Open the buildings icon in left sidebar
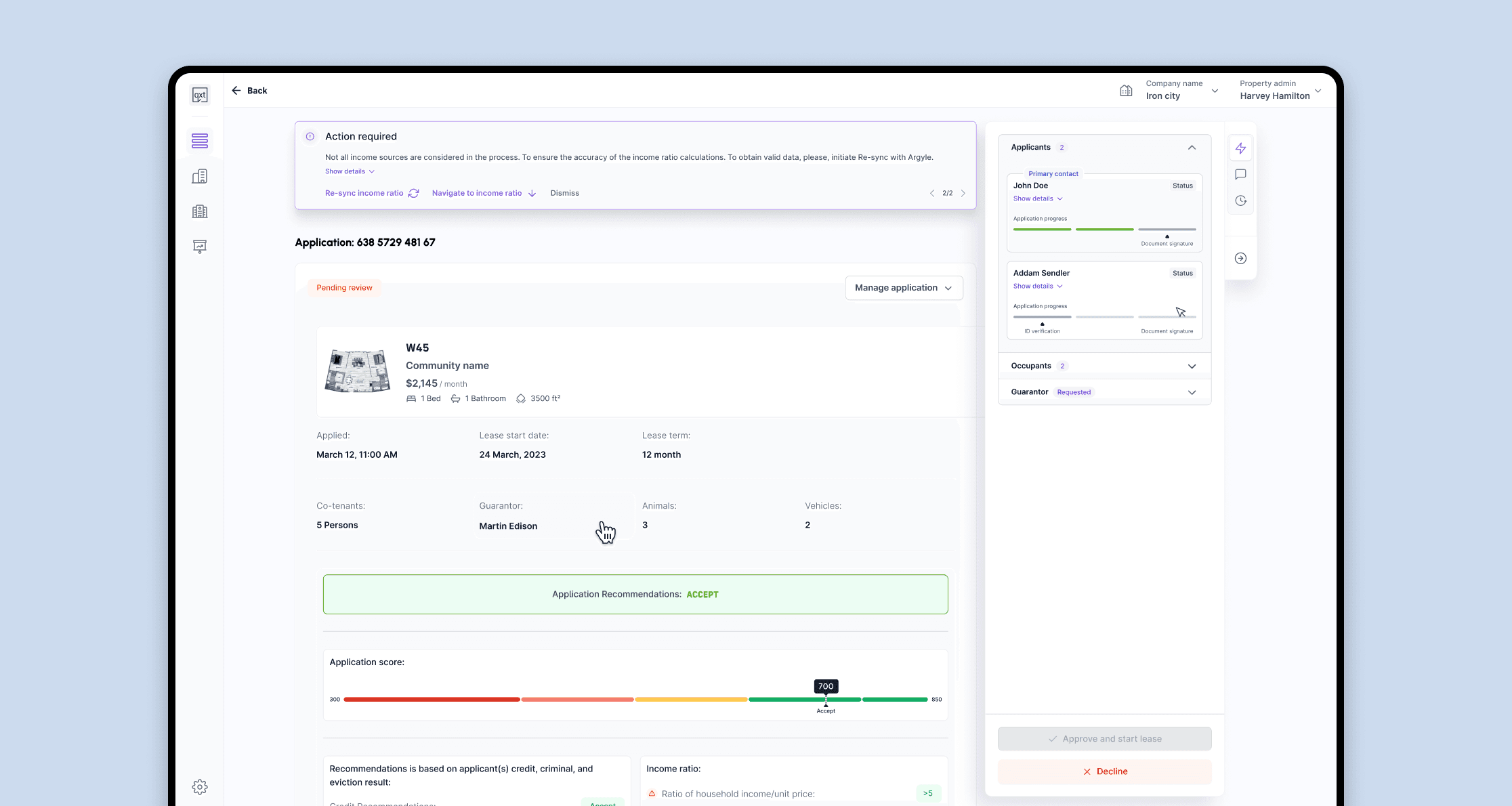Screen dimensions: 1512x806 click(200, 177)
